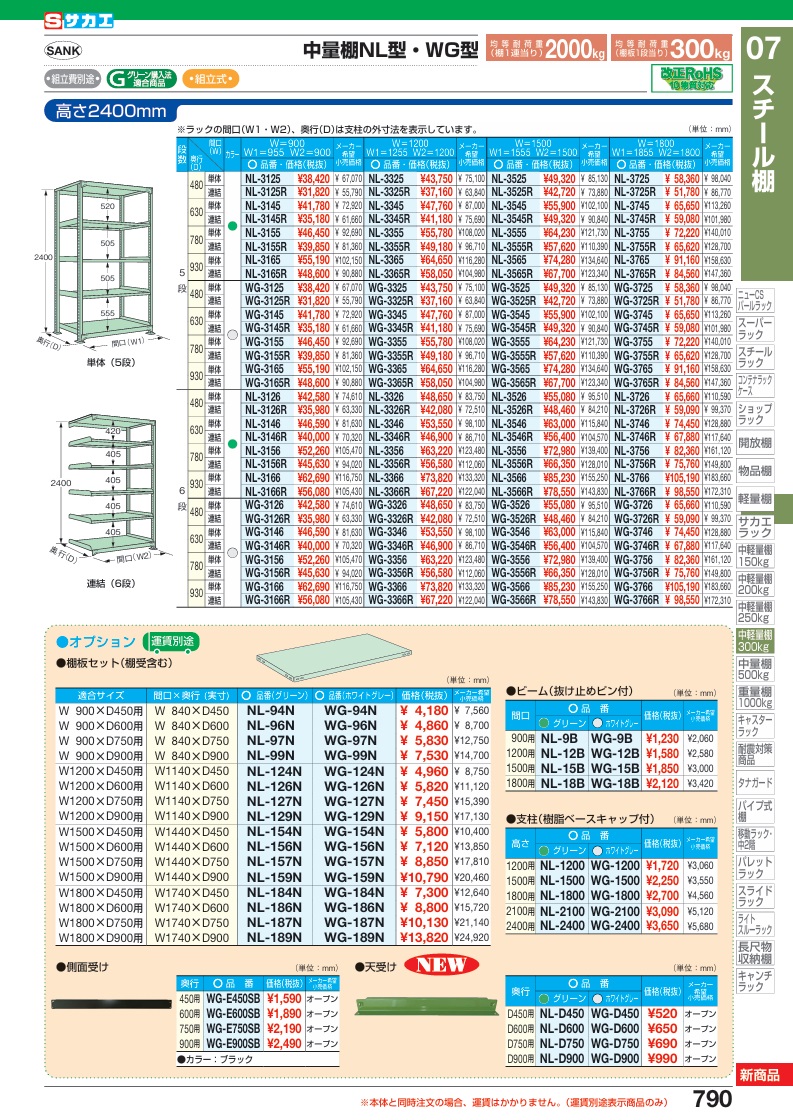The height and width of the screenshot is (1120, 793).
Task: Go to タナガード index tab
Action: coord(754,783)
